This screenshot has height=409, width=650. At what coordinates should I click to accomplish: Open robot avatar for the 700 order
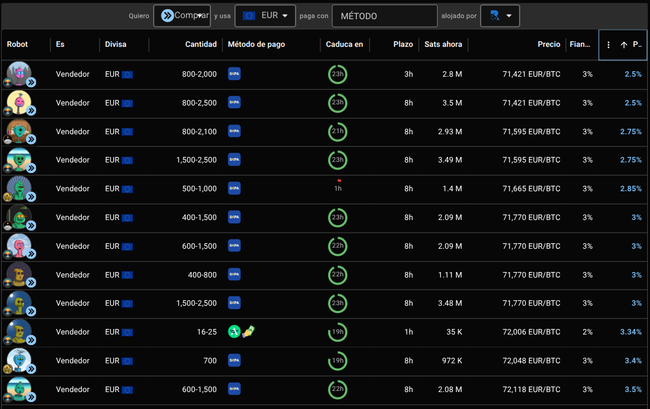coord(19,361)
